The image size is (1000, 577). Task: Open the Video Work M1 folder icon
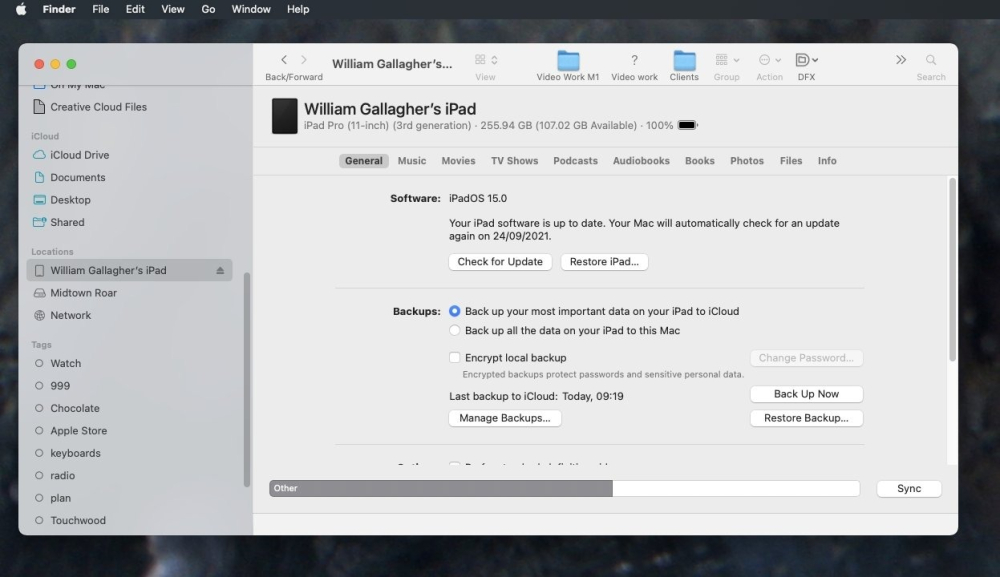pyautogui.click(x=568, y=61)
